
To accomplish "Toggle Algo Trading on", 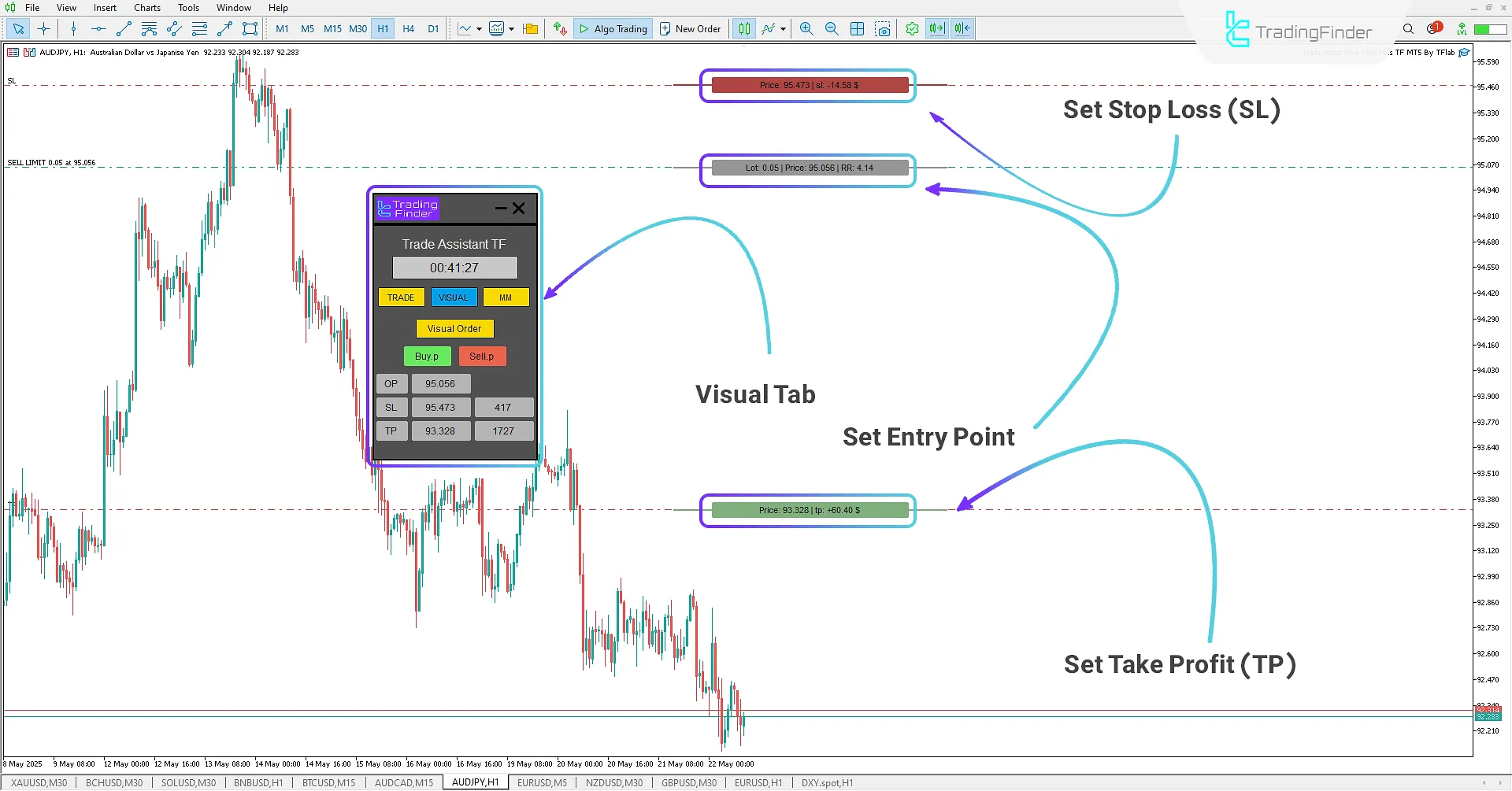I will pos(613,28).
